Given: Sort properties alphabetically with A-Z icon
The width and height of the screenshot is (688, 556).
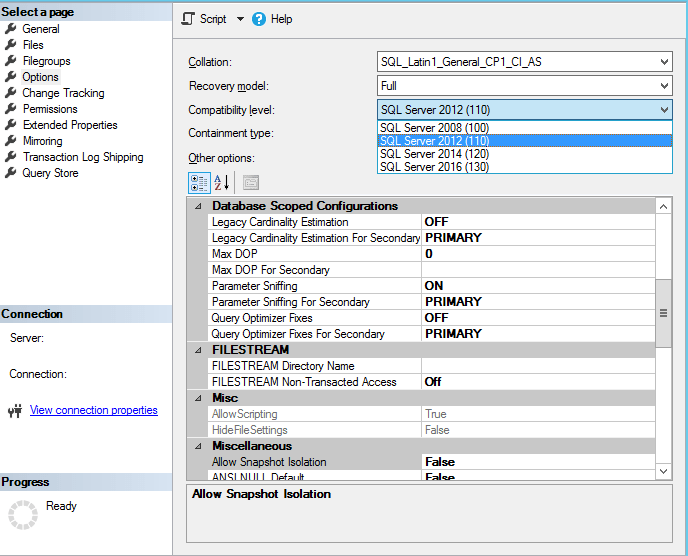Looking at the screenshot, I should 222,183.
